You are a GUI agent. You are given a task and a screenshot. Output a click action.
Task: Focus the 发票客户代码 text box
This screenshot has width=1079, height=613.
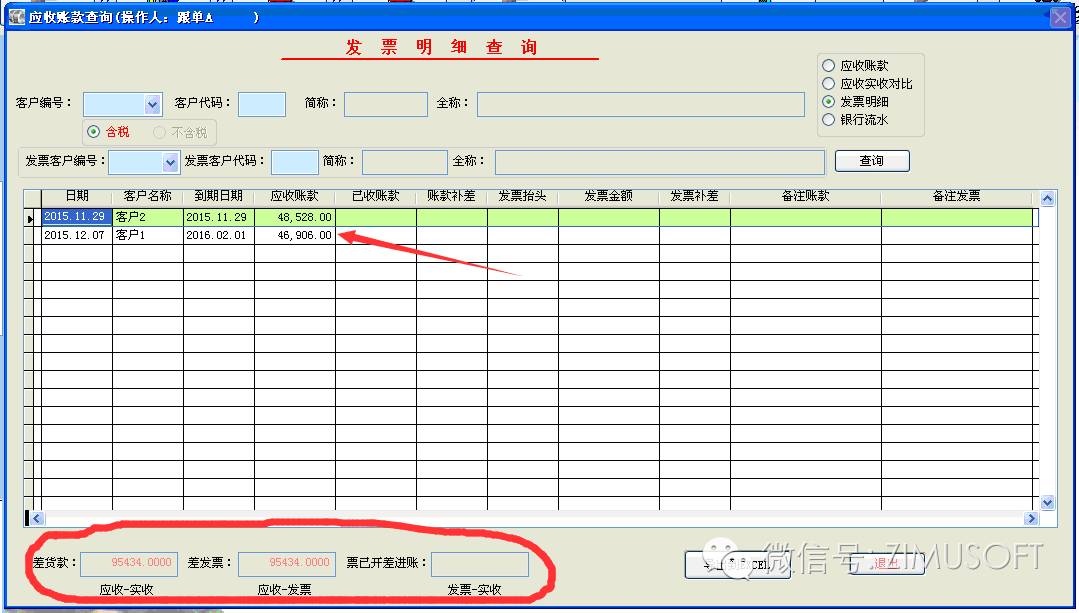(295, 162)
